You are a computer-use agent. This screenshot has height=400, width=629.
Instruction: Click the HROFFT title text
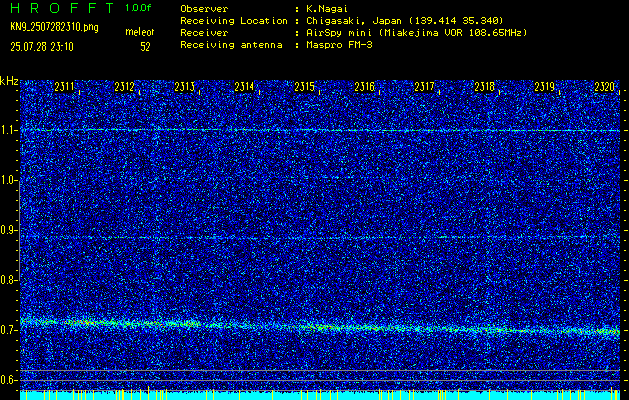63,8
